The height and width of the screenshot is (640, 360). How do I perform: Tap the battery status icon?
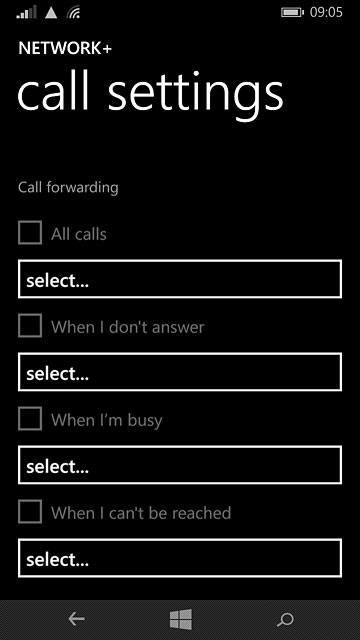[x=292, y=13]
